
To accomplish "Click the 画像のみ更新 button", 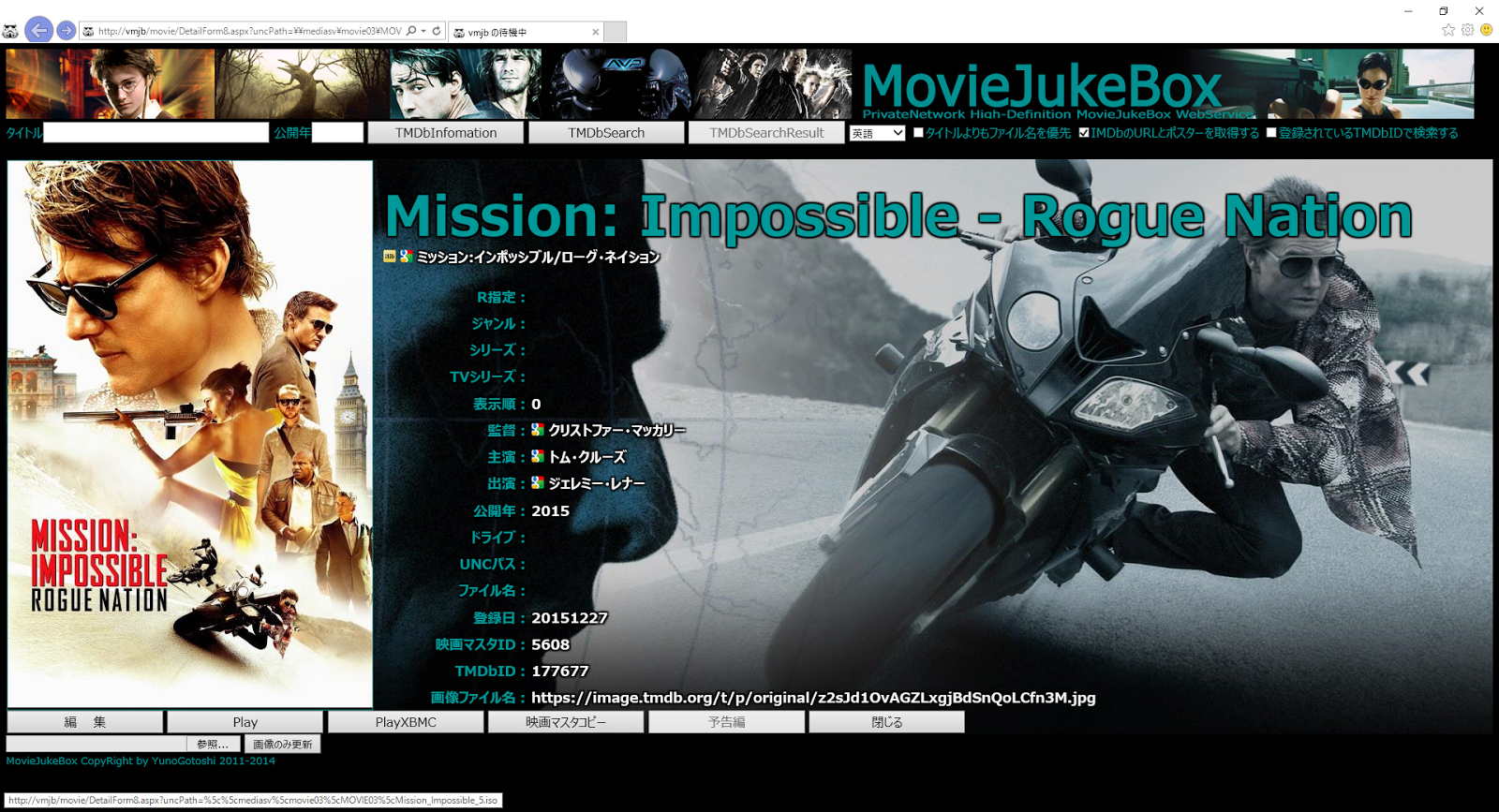I will coord(282,744).
